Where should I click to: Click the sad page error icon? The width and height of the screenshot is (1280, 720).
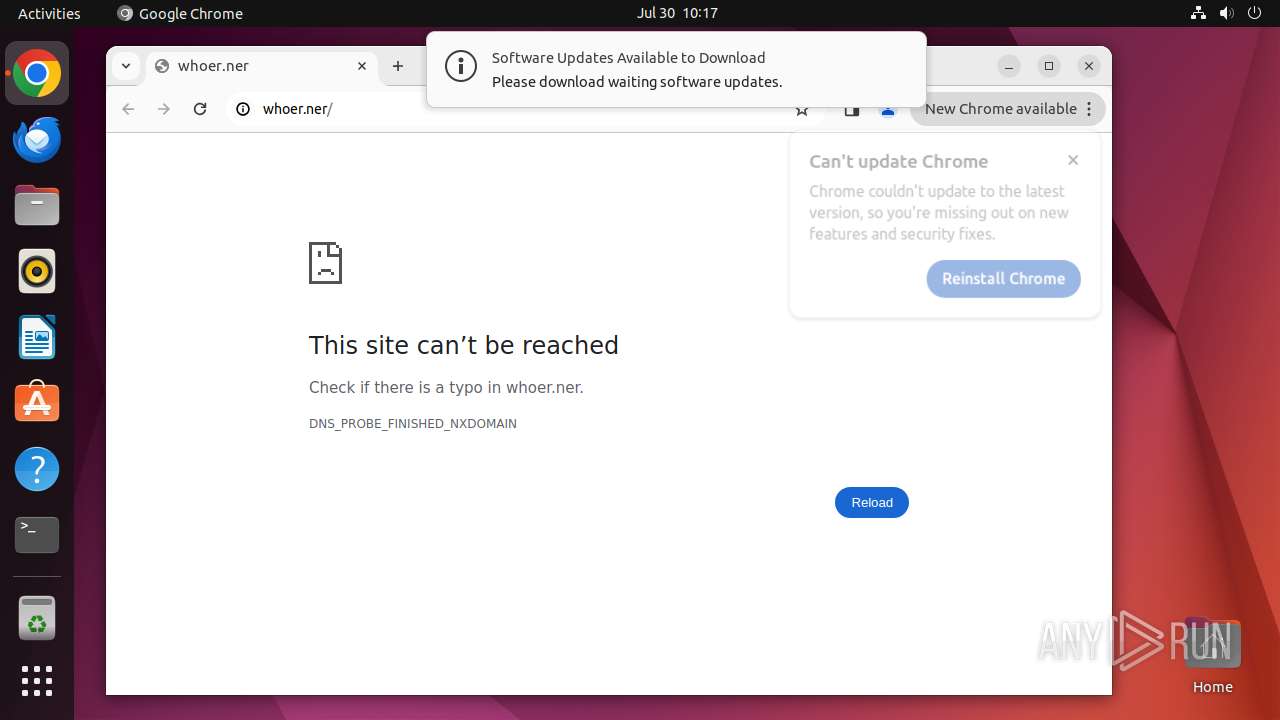pos(326,263)
